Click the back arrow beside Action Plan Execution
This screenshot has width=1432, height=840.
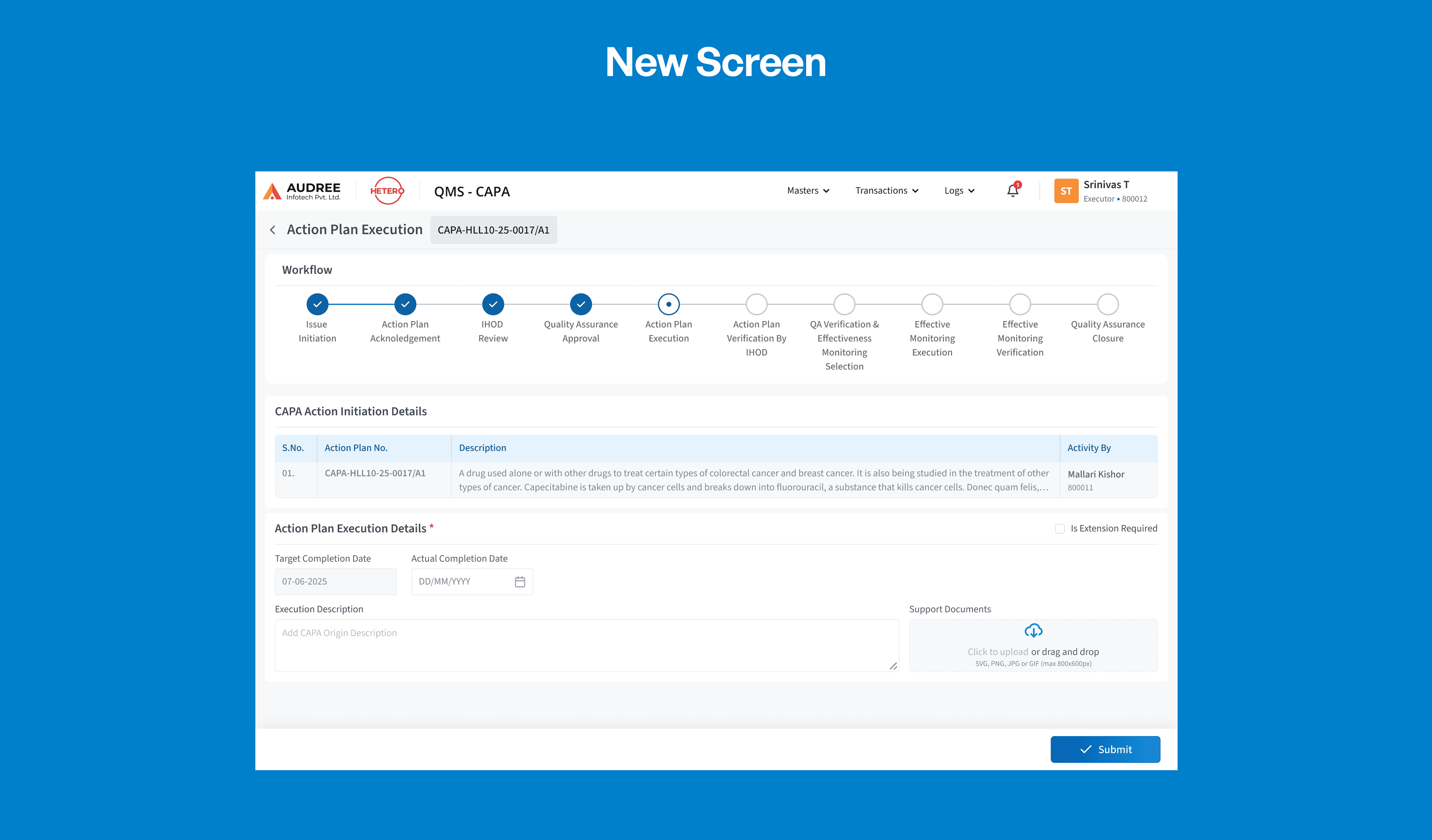click(273, 230)
